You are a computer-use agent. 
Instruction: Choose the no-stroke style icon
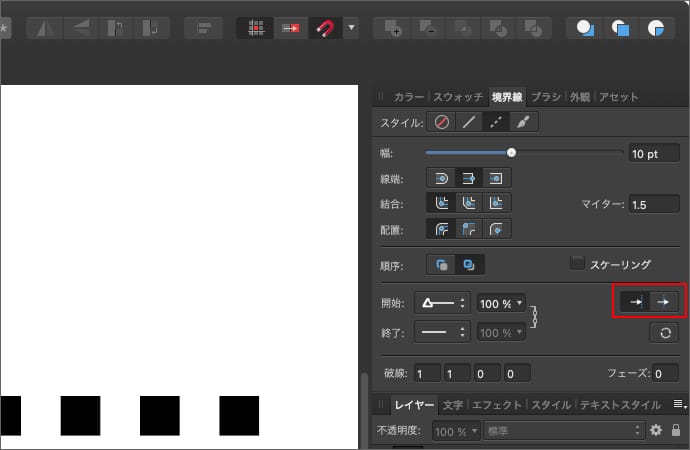pyautogui.click(x=442, y=122)
